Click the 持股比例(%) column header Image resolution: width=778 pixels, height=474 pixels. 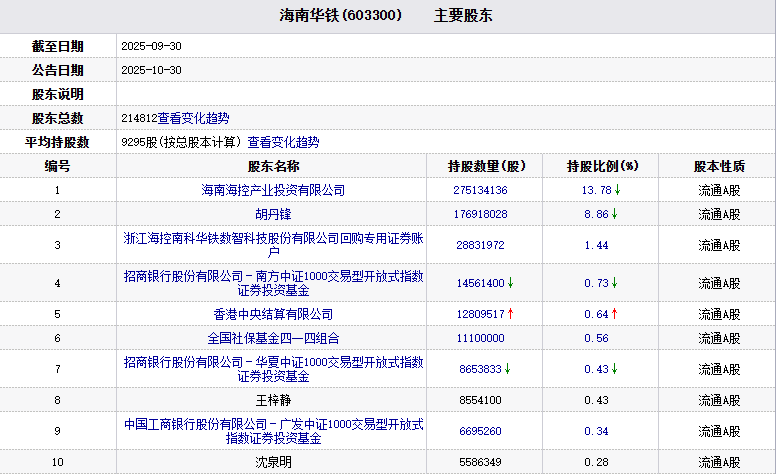point(602,166)
